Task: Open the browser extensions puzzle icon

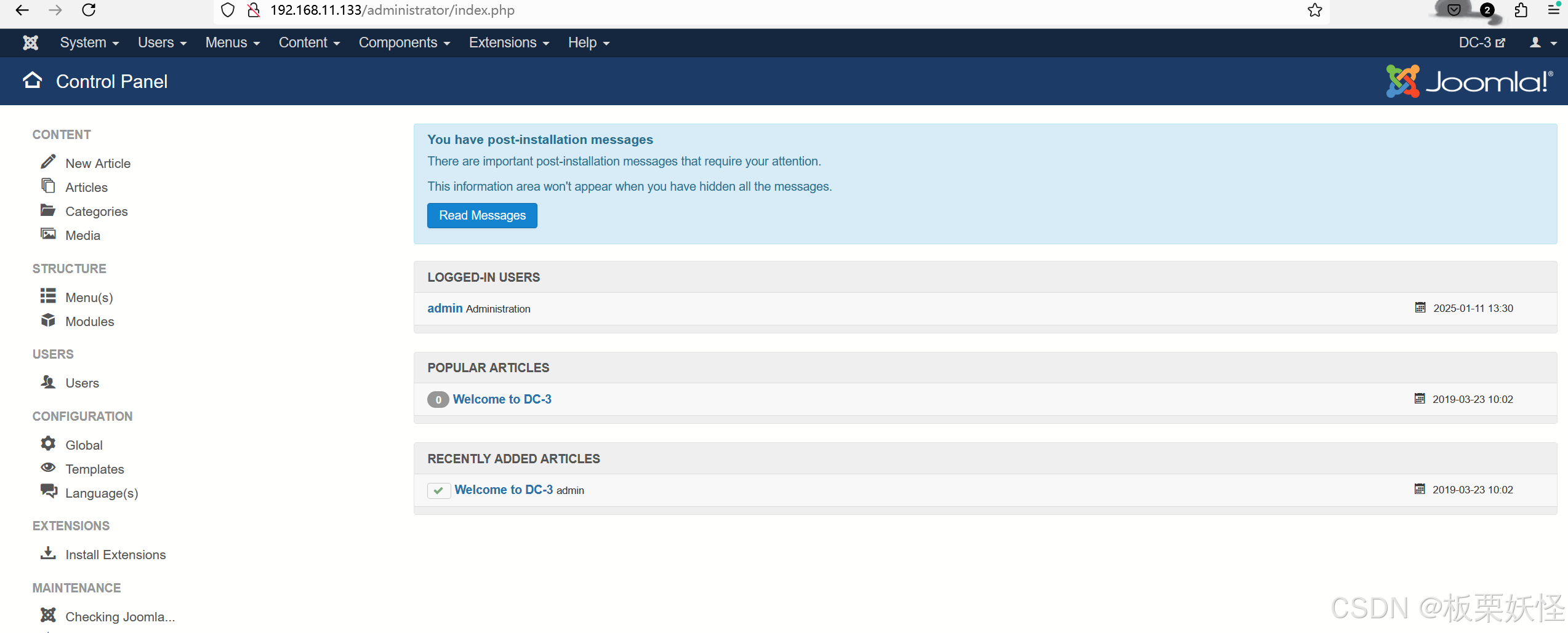Action: [x=1521, y=10]
